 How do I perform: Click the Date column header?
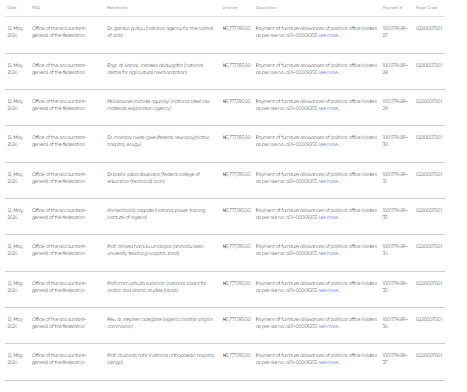(12, 7)
